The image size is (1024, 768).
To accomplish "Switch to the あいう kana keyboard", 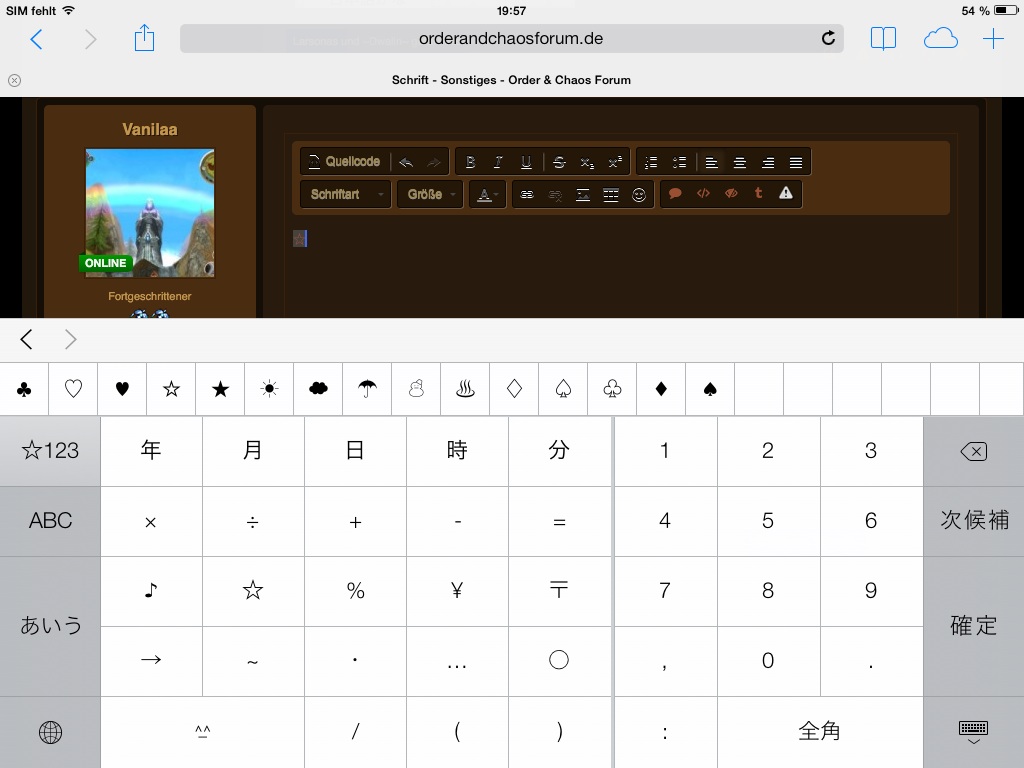I will (50, 626).
